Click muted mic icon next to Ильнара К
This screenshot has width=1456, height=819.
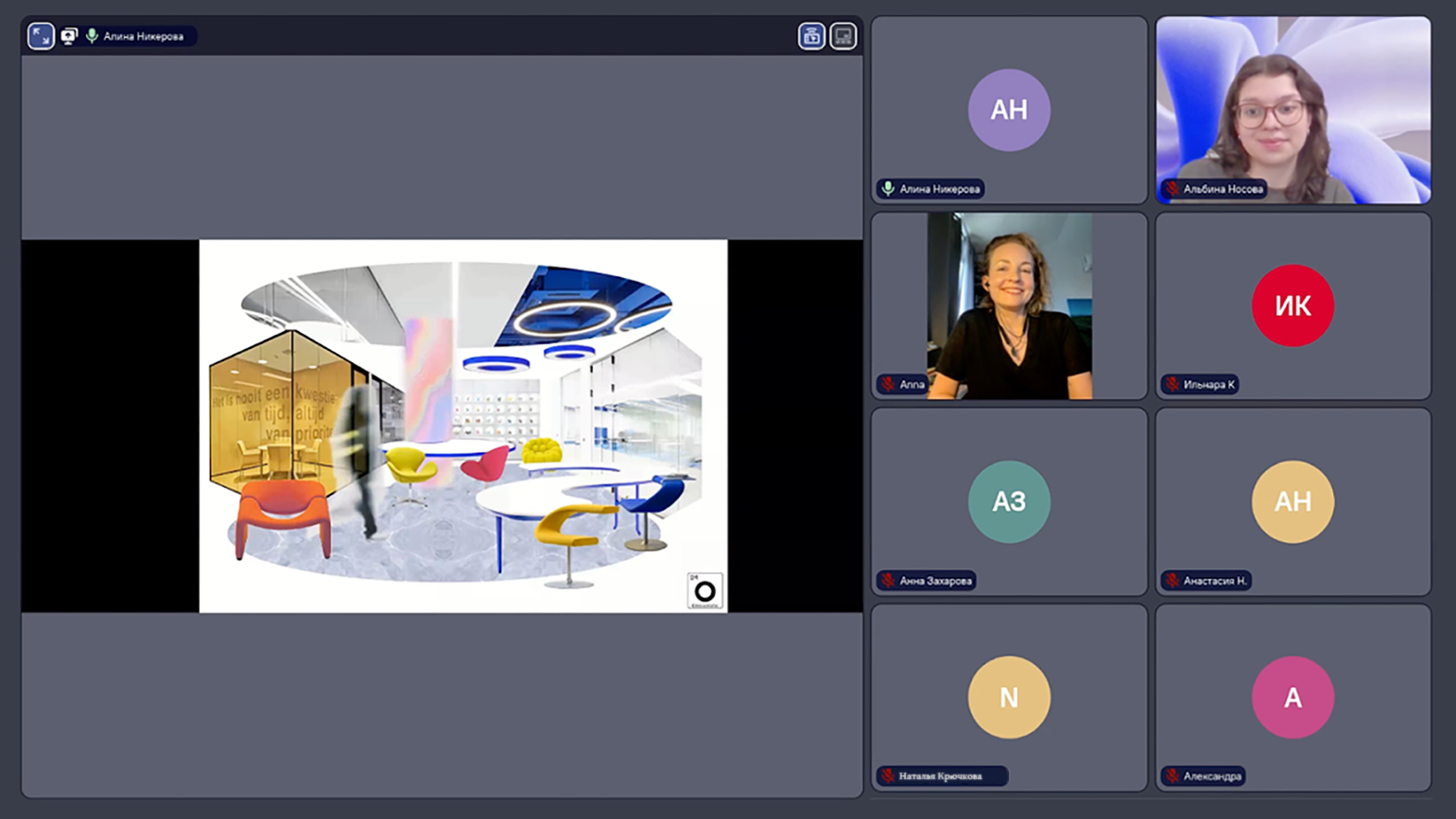click(x=1172, y=385)
